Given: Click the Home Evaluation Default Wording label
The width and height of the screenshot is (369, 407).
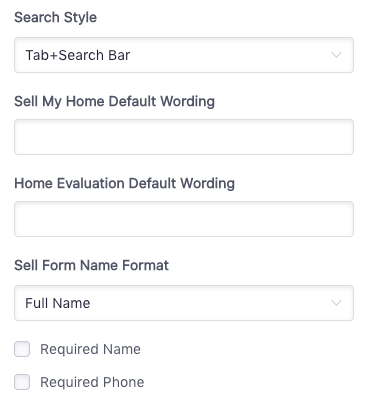Looking at the screenshot, I should 125,183.
